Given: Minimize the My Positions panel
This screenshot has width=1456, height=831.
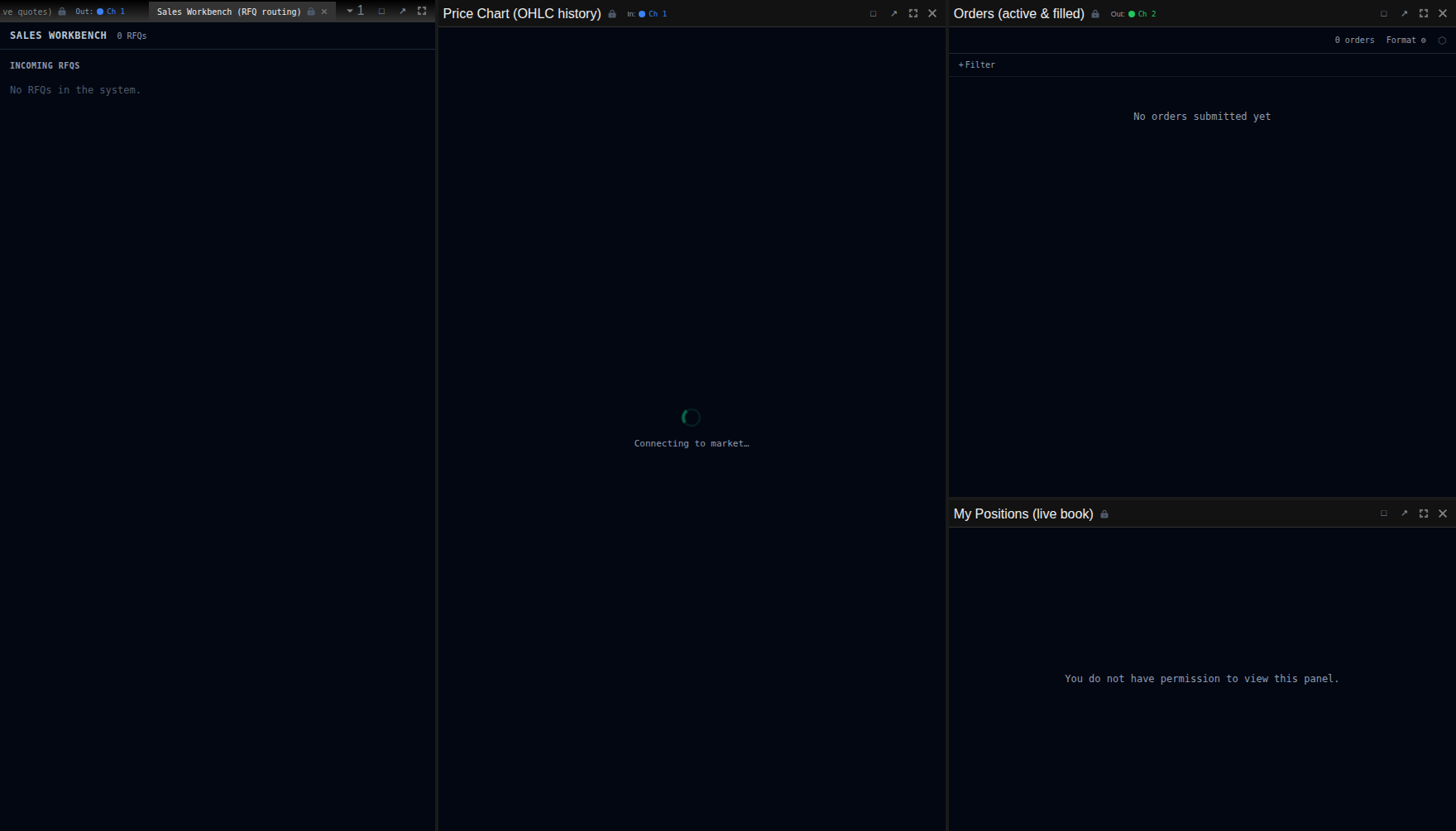Looking at the screenshot, I should pyautogui.click(x=1383, y=513).
